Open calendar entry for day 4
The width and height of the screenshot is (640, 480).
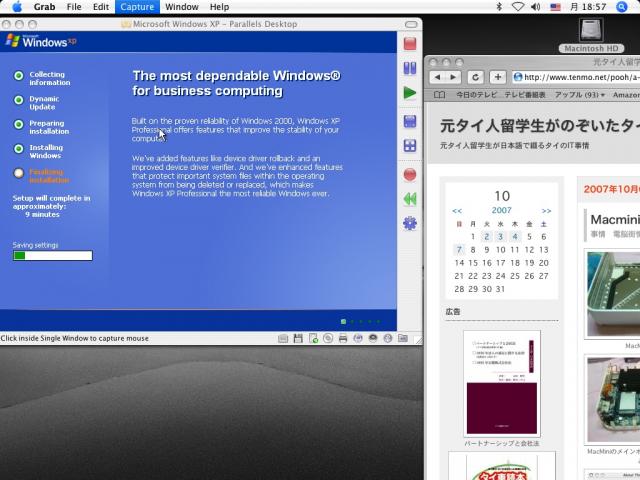(515, 237)
